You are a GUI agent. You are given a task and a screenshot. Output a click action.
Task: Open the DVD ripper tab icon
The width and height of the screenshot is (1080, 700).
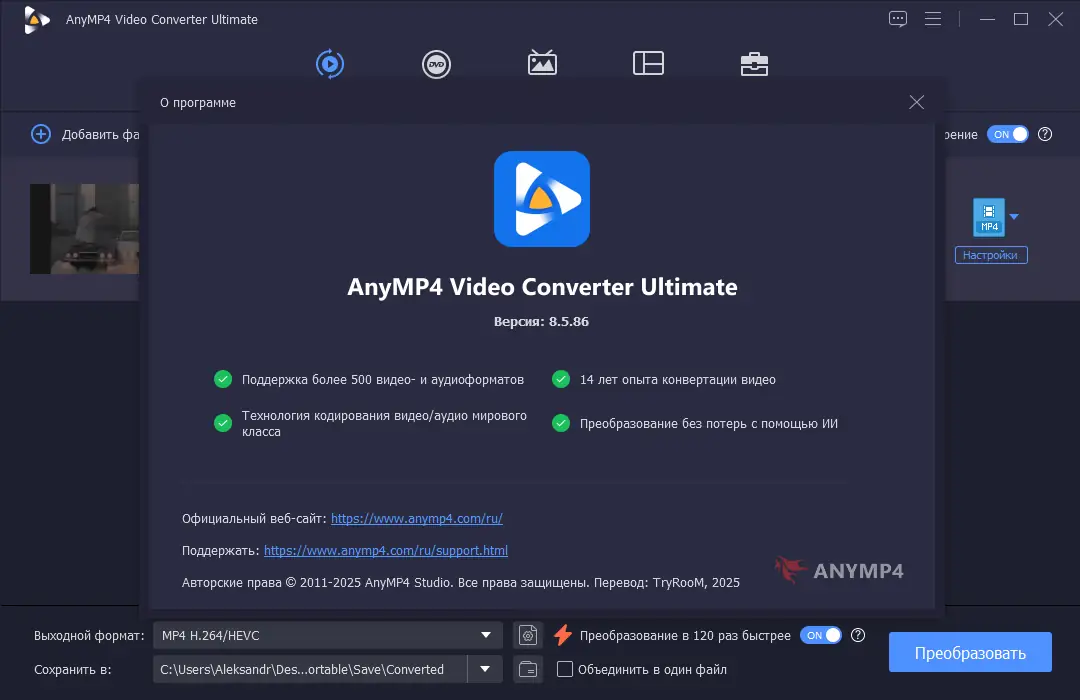tap(436, 64)
